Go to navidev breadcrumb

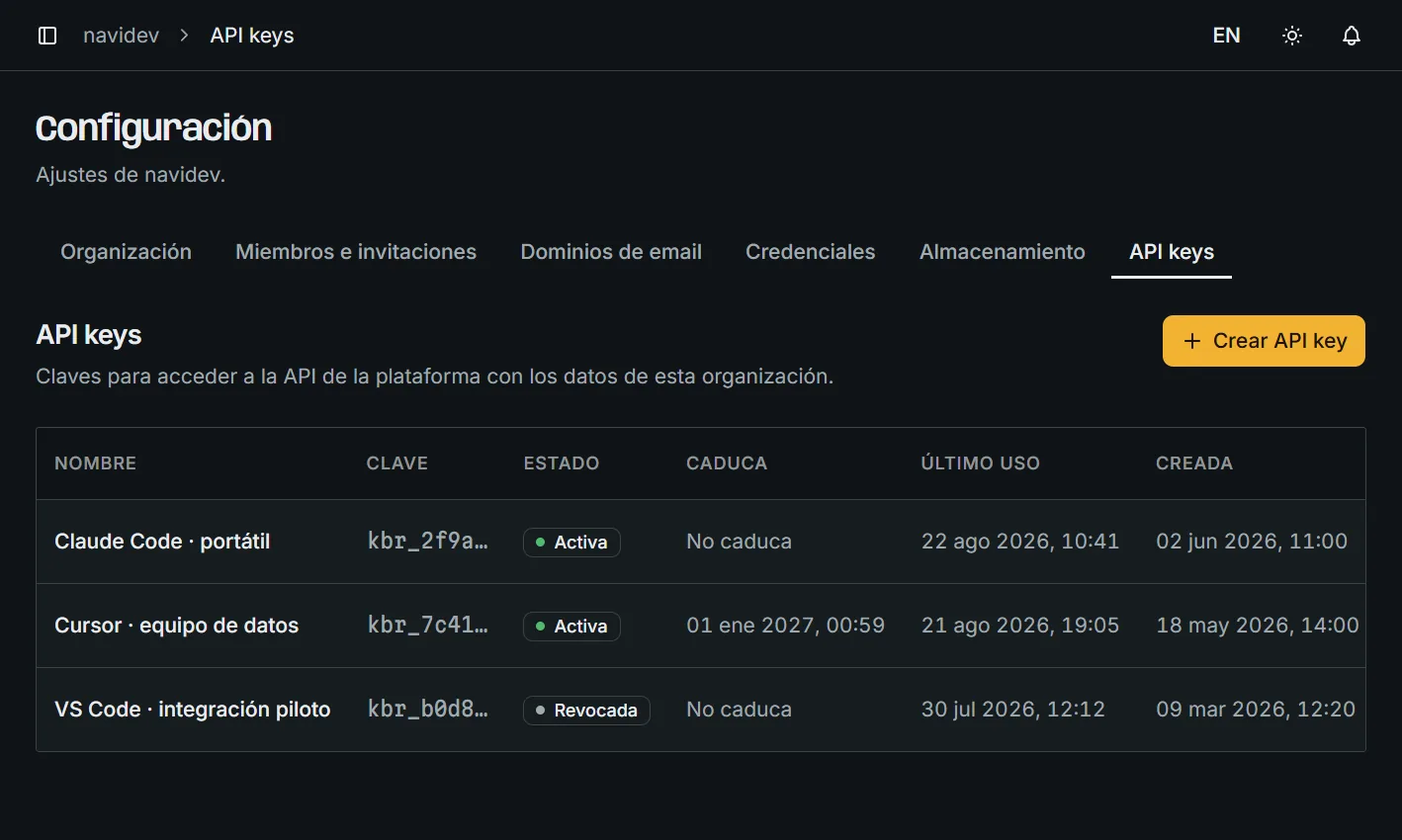tap(121, 36)
